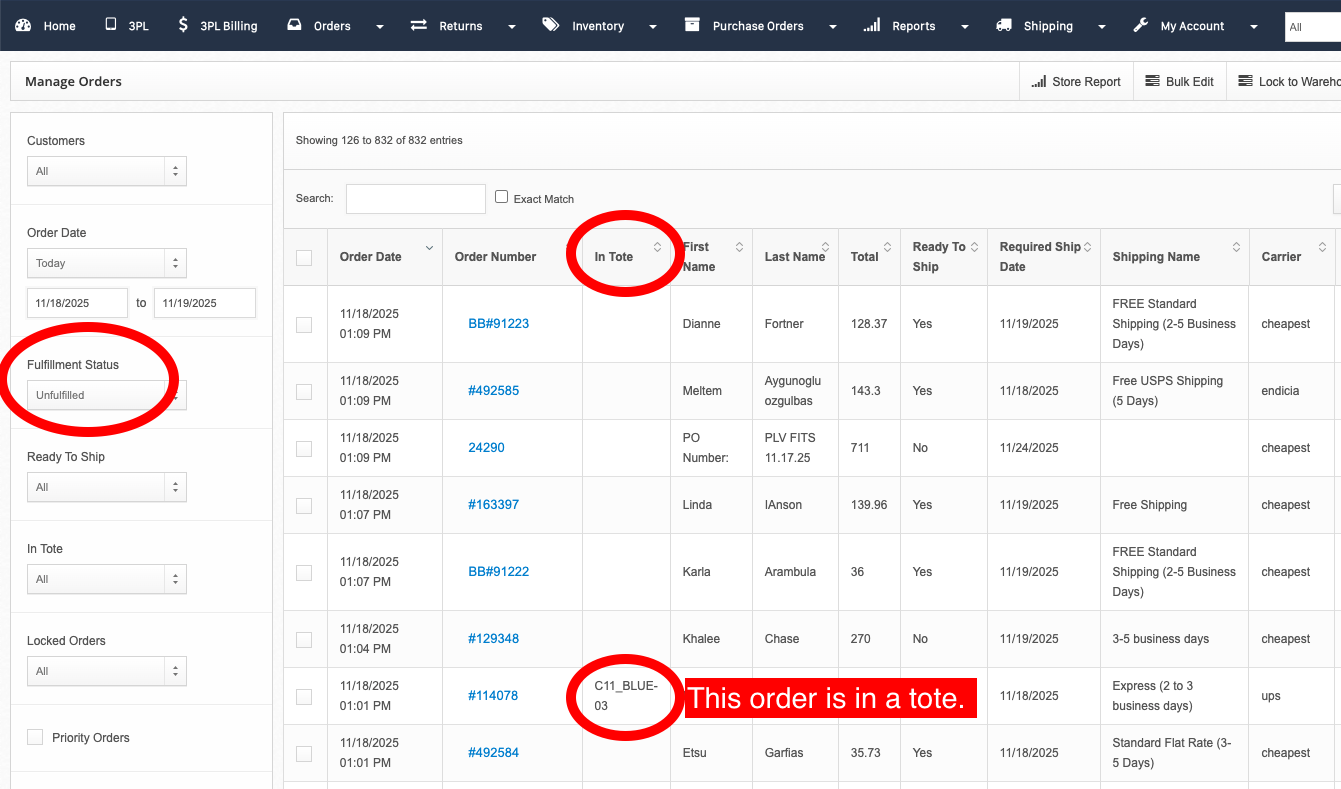The height and width of the screenshot is (789, 1341).
Task: Enable the Exact Match checkbox
Action: 502,197
